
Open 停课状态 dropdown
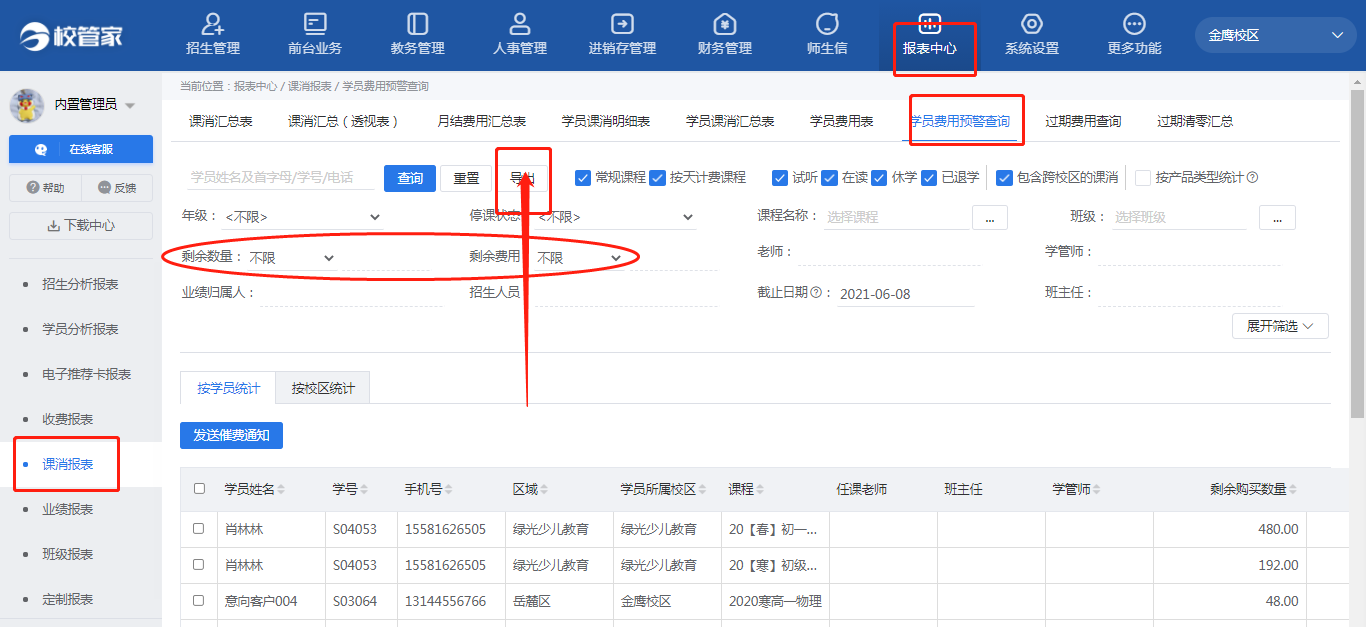coord(615,217)
